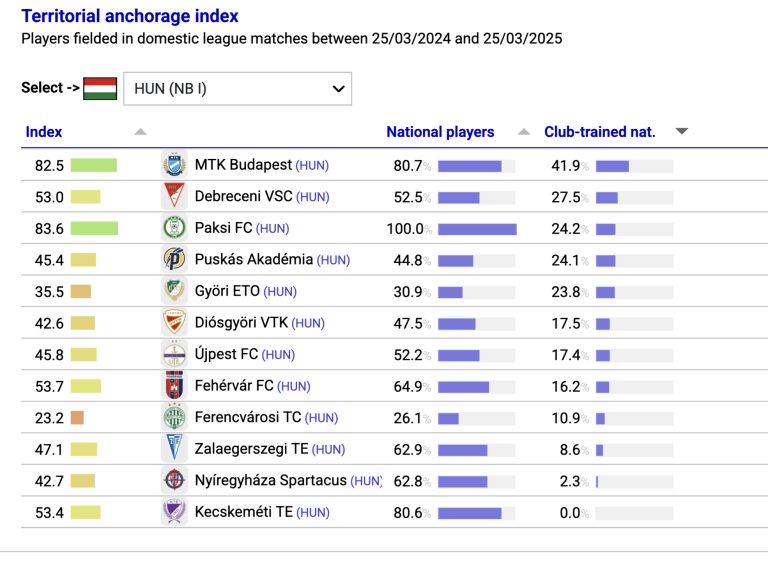Click the Fehérvár FC club crest
Screen dimensions: 768x565
tap(174, 386)
